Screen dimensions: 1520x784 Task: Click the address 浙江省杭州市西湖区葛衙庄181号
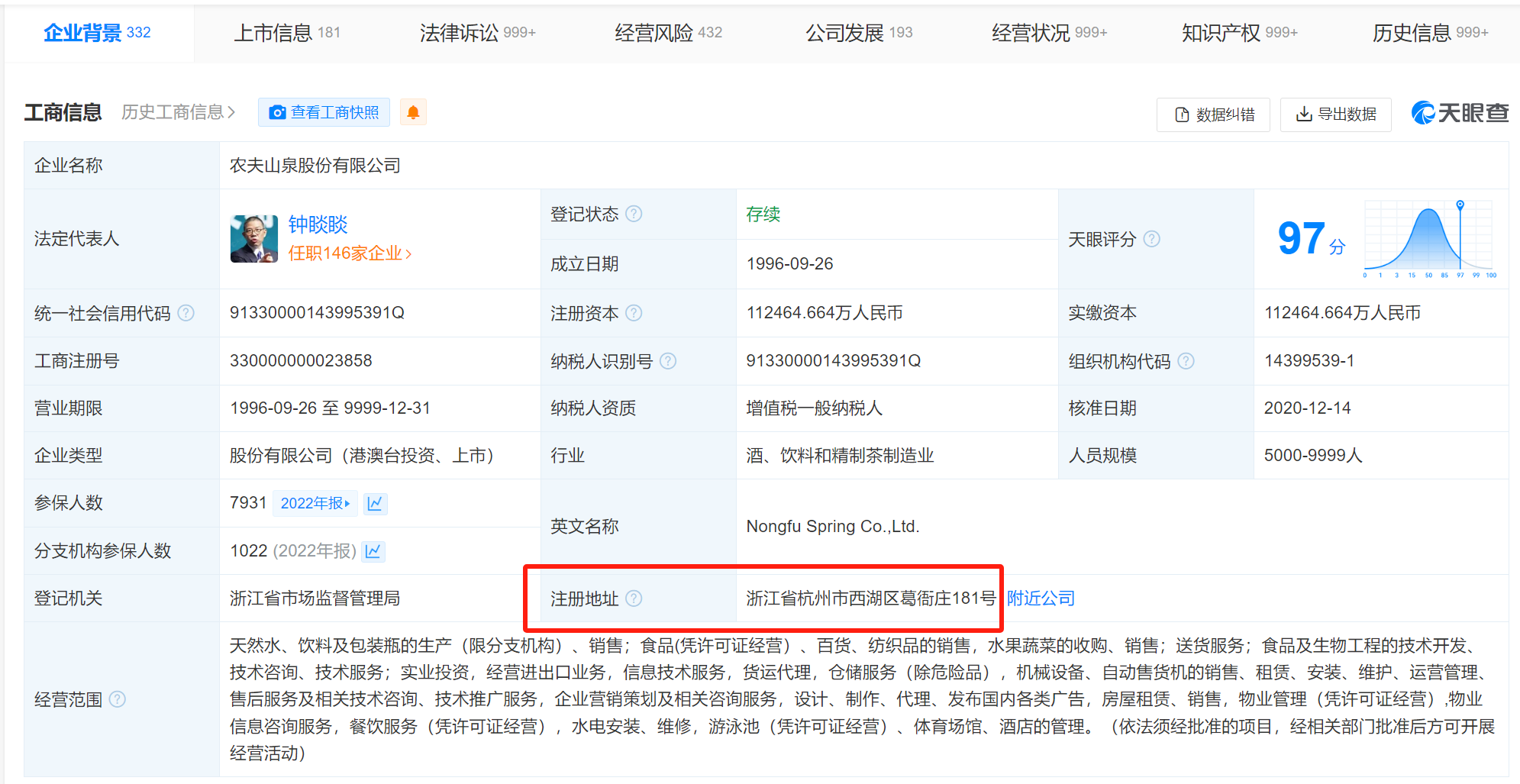[x=871, y=598]
